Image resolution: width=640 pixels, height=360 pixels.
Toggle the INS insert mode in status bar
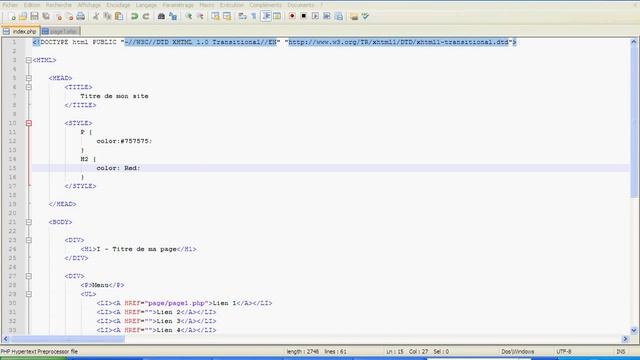pyautogui.click(x=621, y=351)
